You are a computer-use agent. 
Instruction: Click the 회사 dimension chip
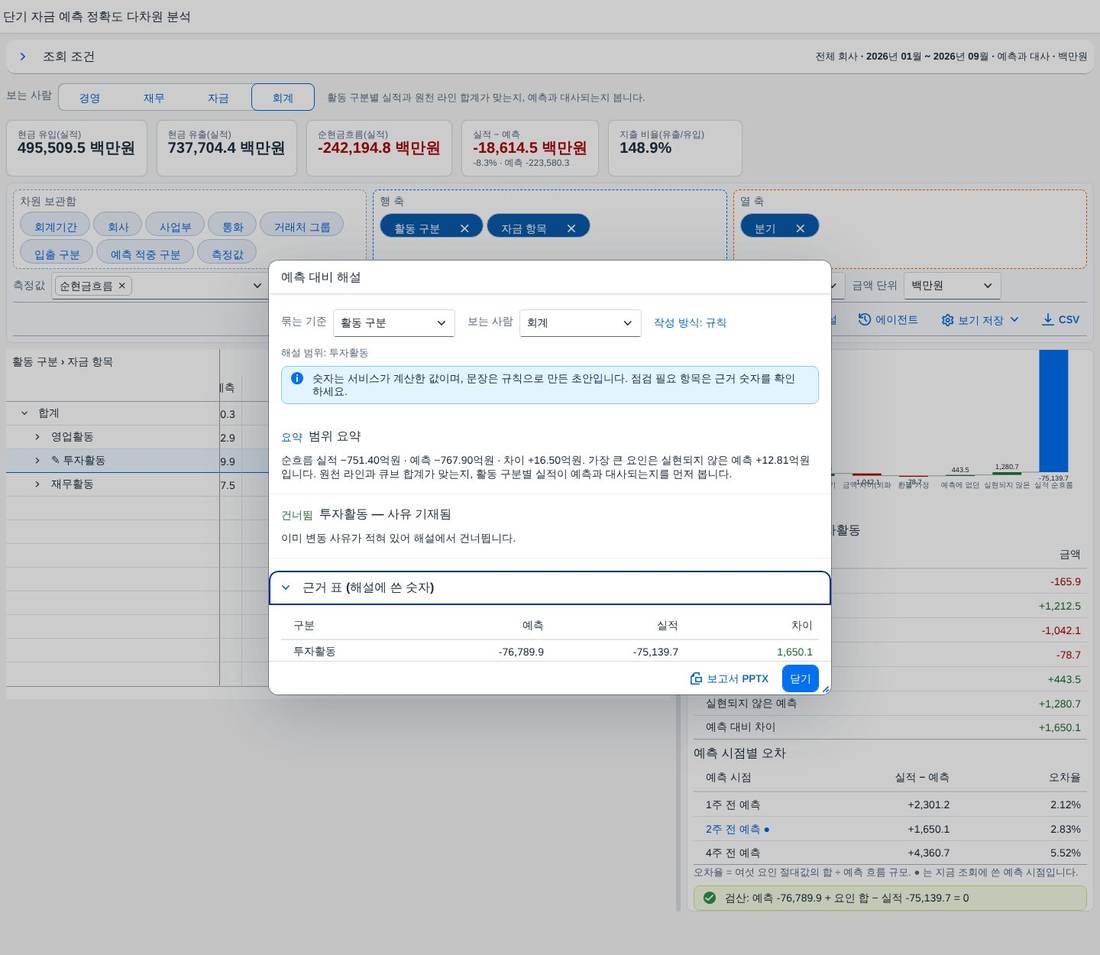point(118,227)
